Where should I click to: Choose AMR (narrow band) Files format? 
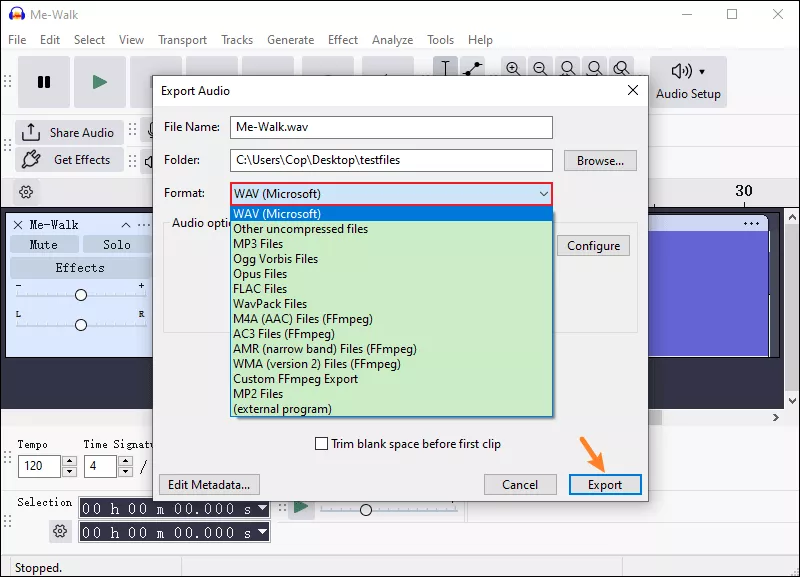(391, 349)
